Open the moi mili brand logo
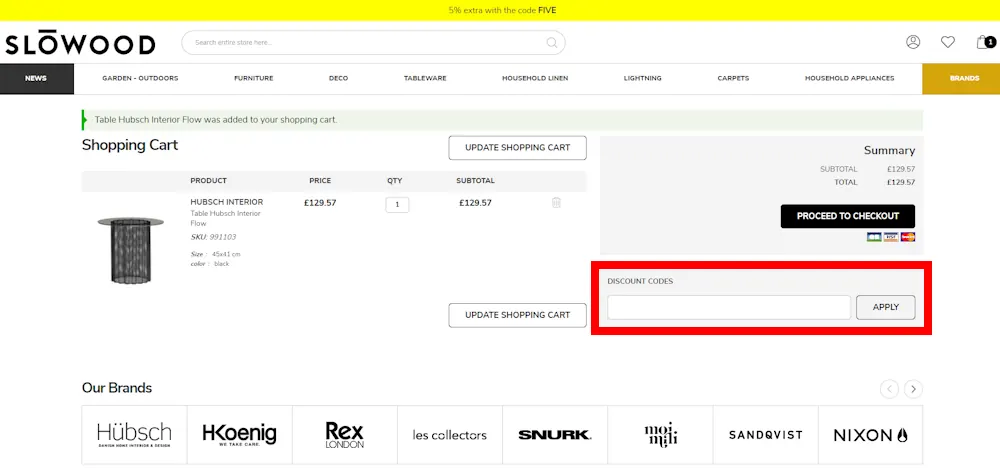The height and width of the screenshot is (468, 1000). [660, 435]
